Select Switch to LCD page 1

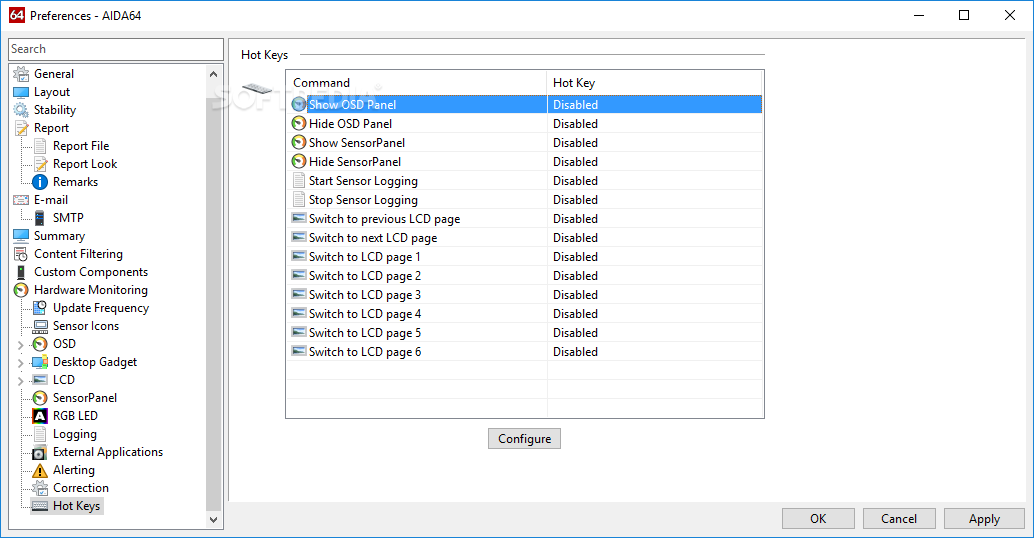(365, 257)
